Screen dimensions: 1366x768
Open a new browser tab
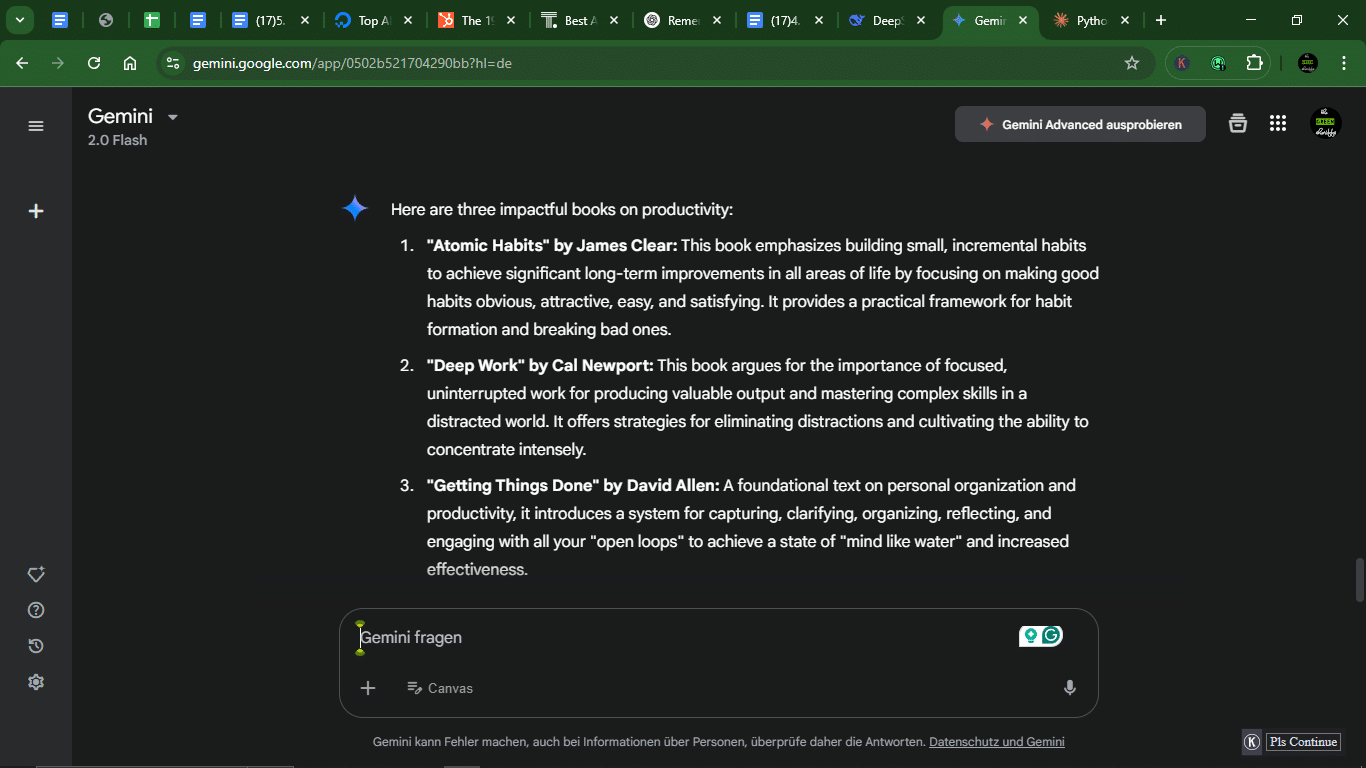(x=1160, y=20)
